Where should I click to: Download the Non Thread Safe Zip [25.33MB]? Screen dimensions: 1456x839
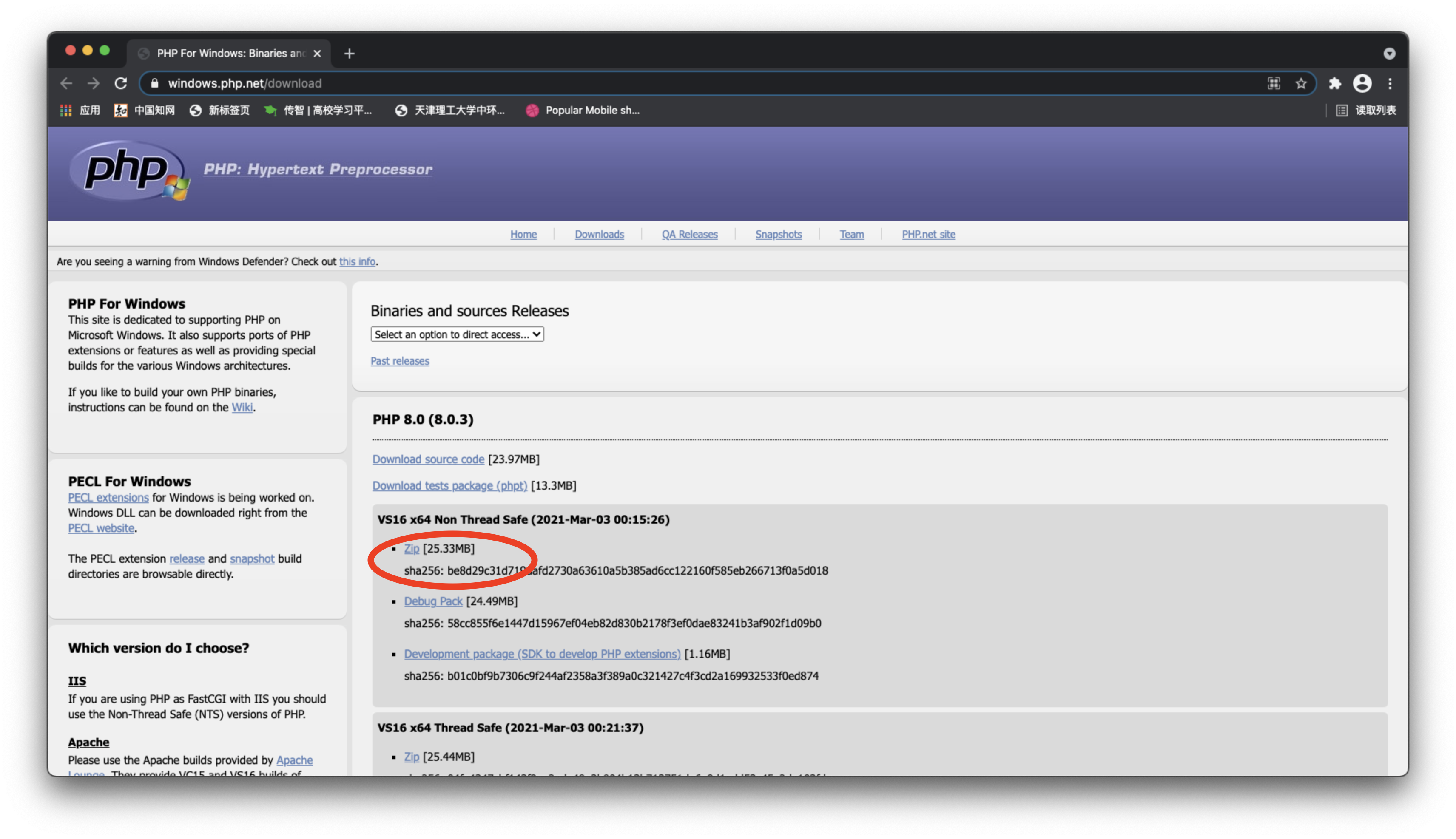[412, 549]
